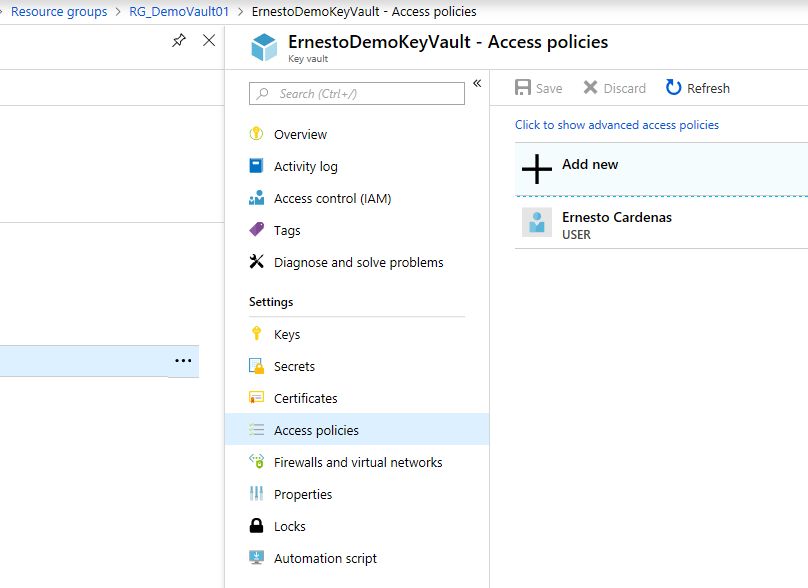This screenshot has height=588, width=808.
Task: Open Diagnose and solve problems
Action: coord(357,262)
